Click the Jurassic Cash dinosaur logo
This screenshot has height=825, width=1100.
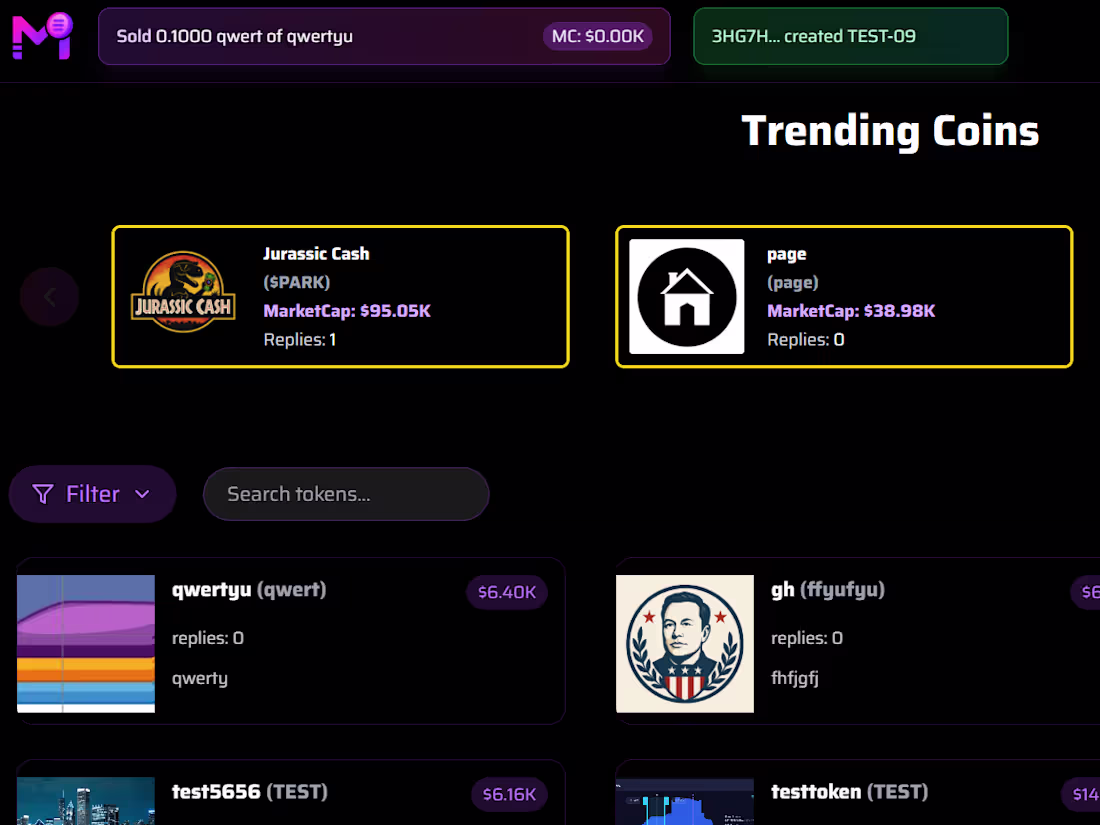183,296
